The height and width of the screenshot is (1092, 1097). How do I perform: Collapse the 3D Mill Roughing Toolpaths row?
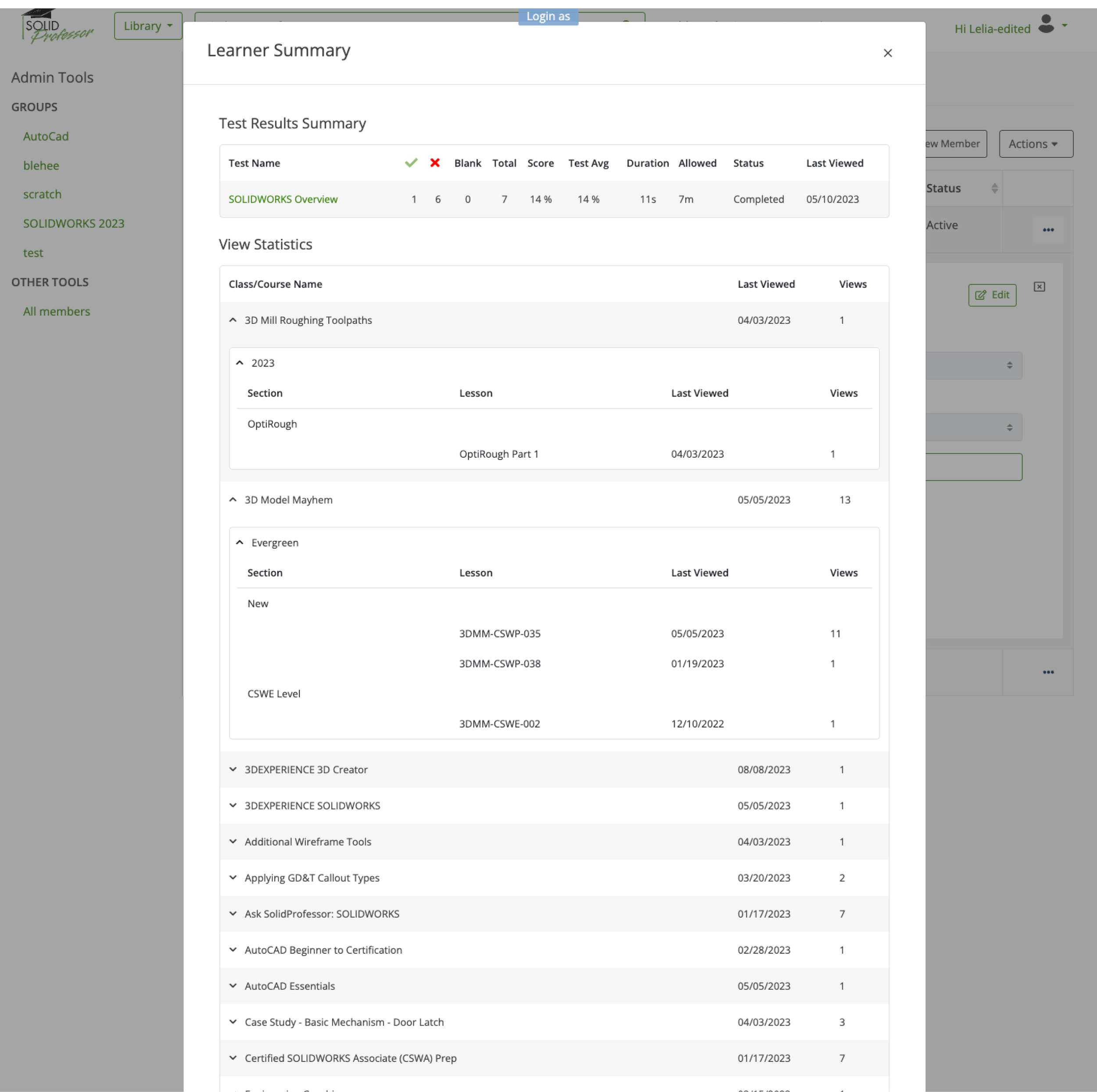click(233, 320)
